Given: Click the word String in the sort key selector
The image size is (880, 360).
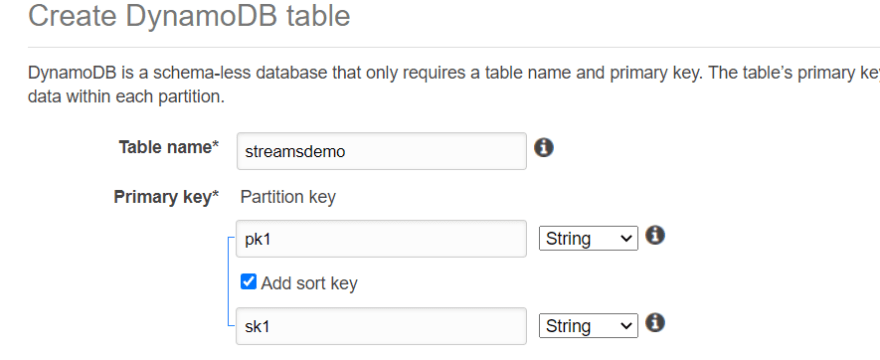Looking at the screenshot, I should [x=568, y=326].
